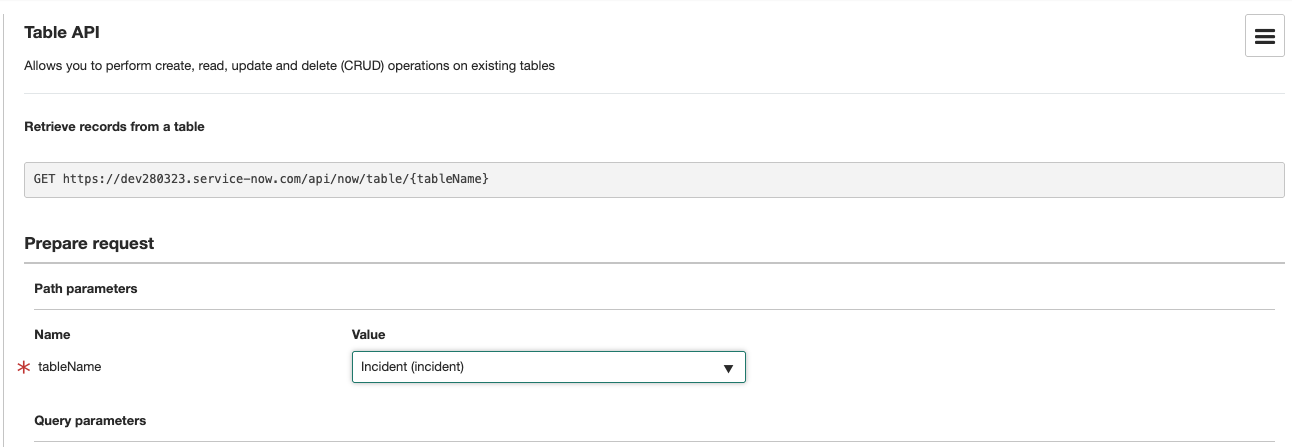The image size is (1292, 447).
Task: Click the red required asterisk beside tableName
Action: 25,368
